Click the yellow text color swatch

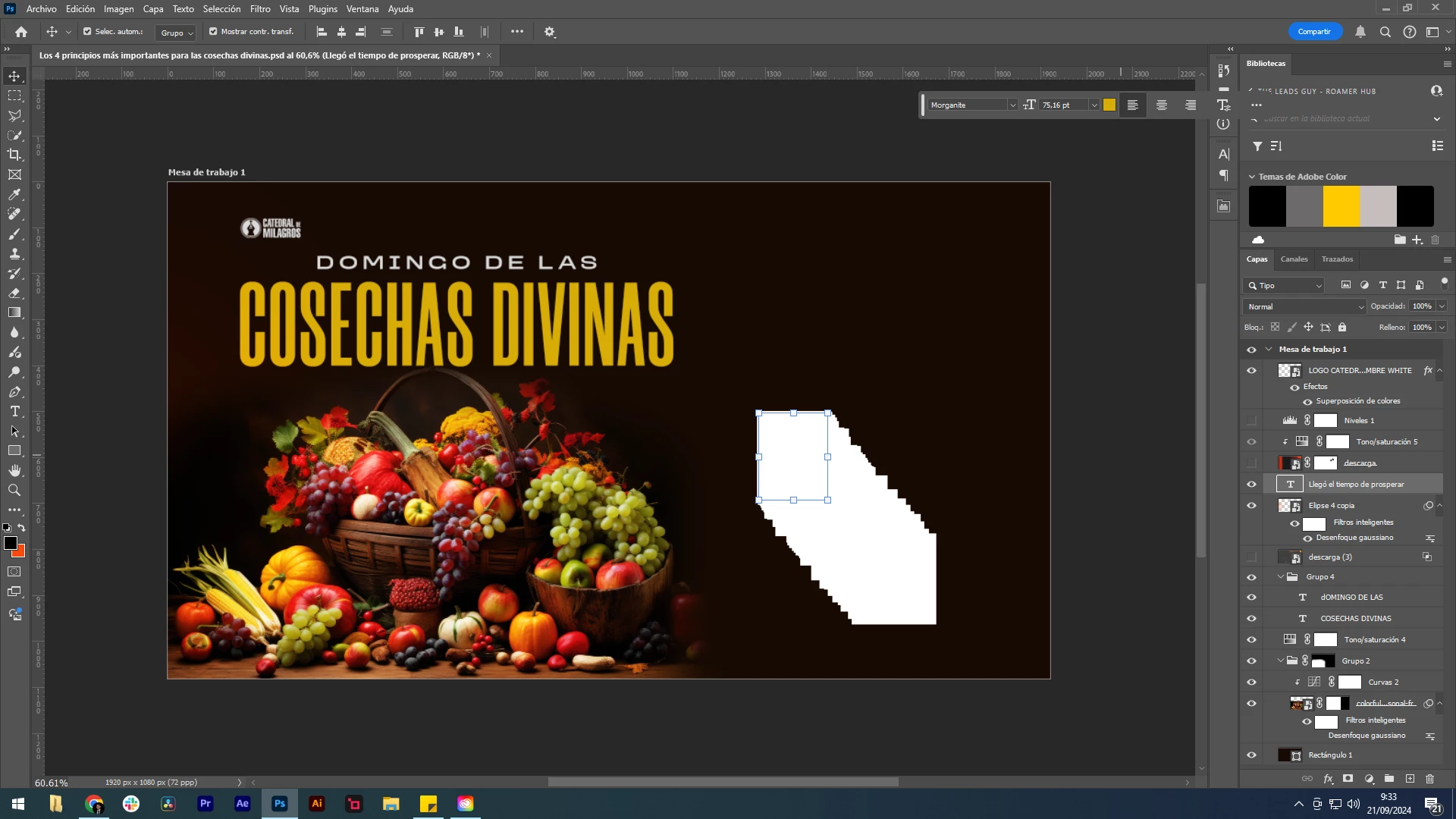[x=1109, y=105]
